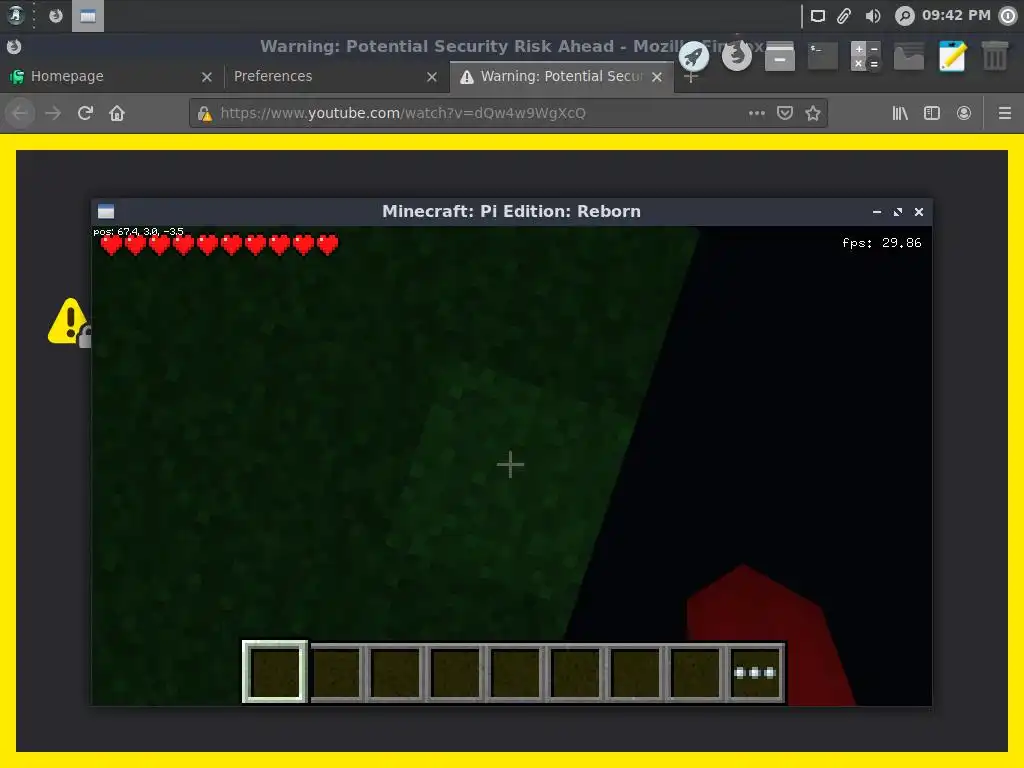This screenshot has width=1024, height=768.
Task: Select the fourth Minecraft hotbar slot
Action: 455,673
